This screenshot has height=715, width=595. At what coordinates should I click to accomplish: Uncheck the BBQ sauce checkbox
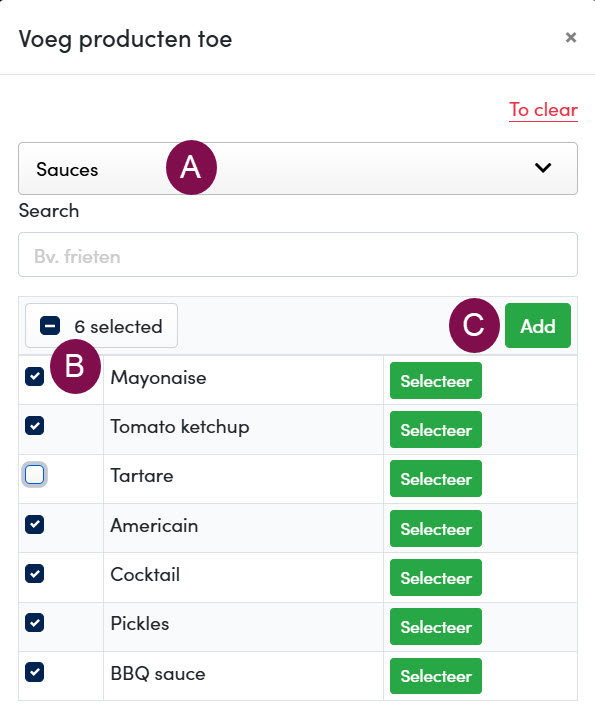(35, 672)
